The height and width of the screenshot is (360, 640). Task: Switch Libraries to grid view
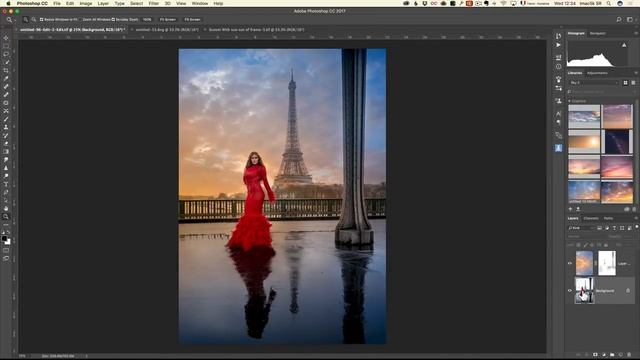click(x=625, y=83)
